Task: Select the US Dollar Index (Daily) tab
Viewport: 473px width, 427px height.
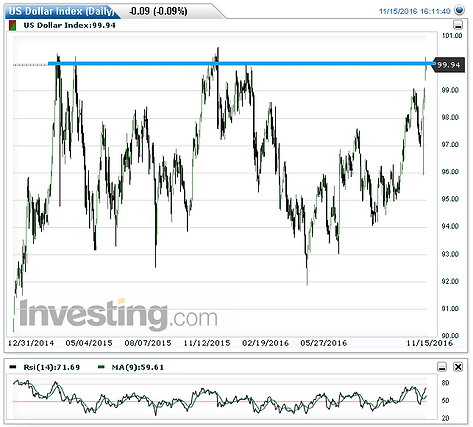Action: (62, 11)
